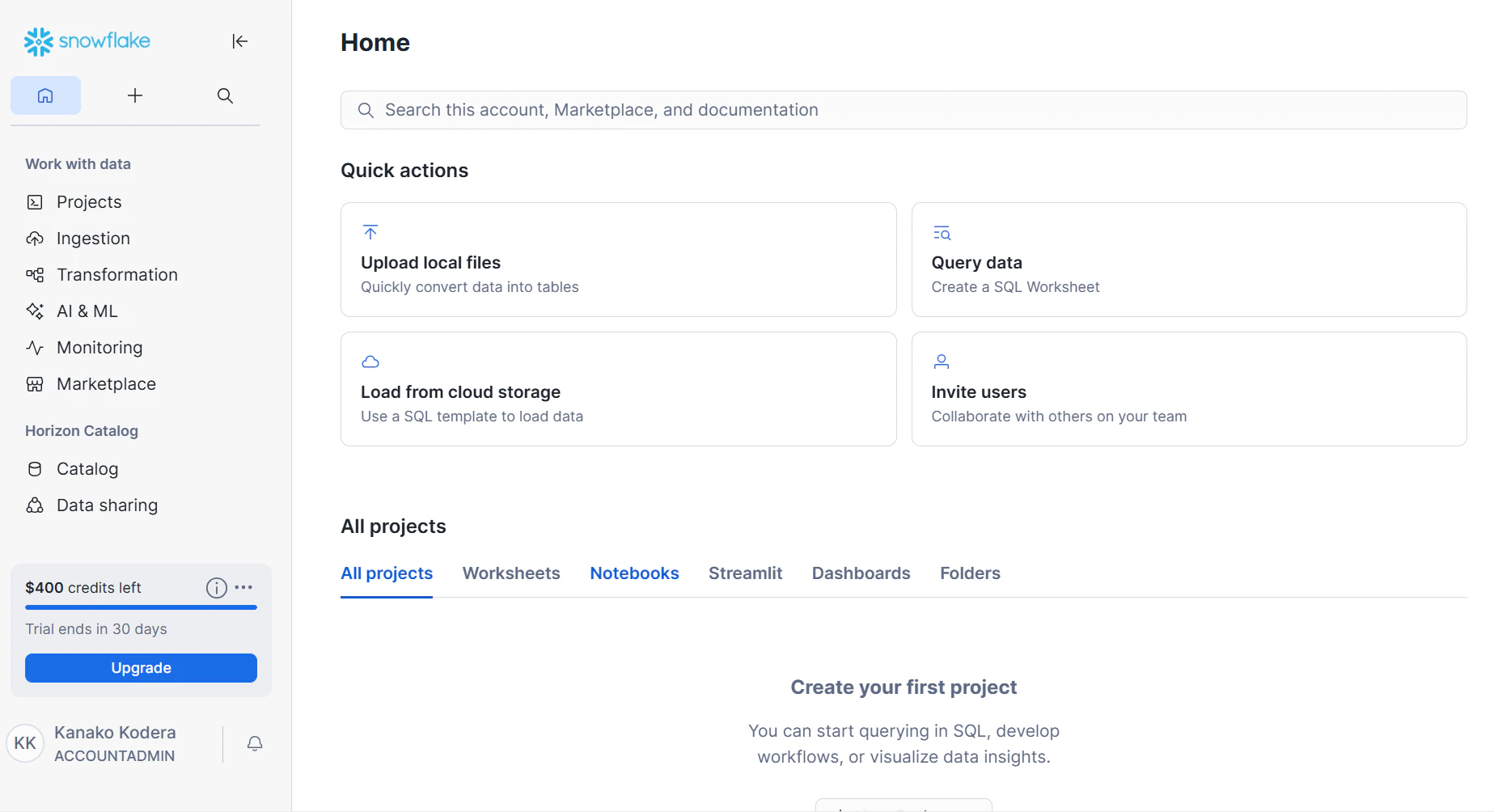Expand the Projects section in sidebar
Screen dimensions: 1494x812
coord(89,202)
